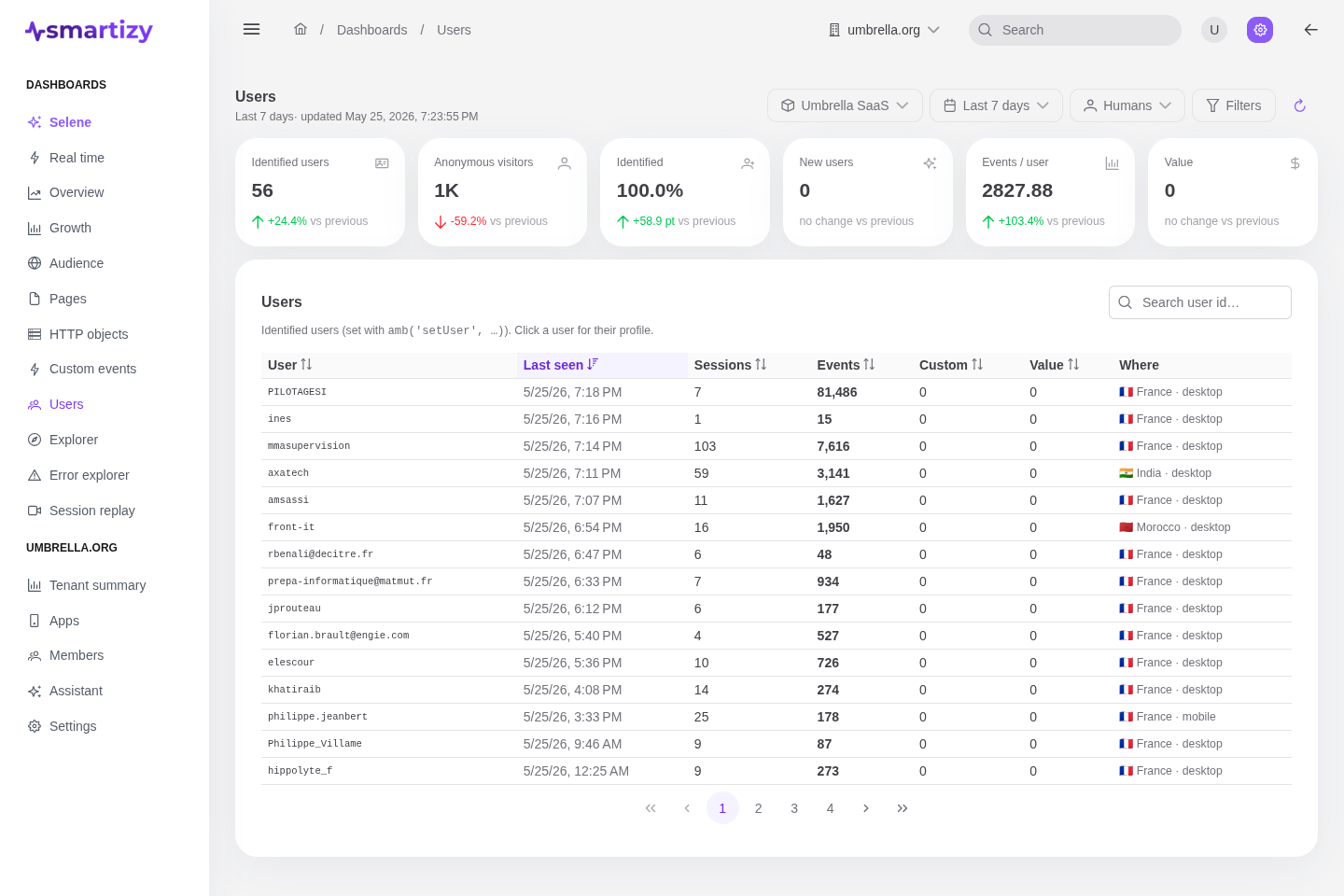This screenshot has height=896, width=1344.
Task: Go to page 2 of users
Action: coord(759,808)
